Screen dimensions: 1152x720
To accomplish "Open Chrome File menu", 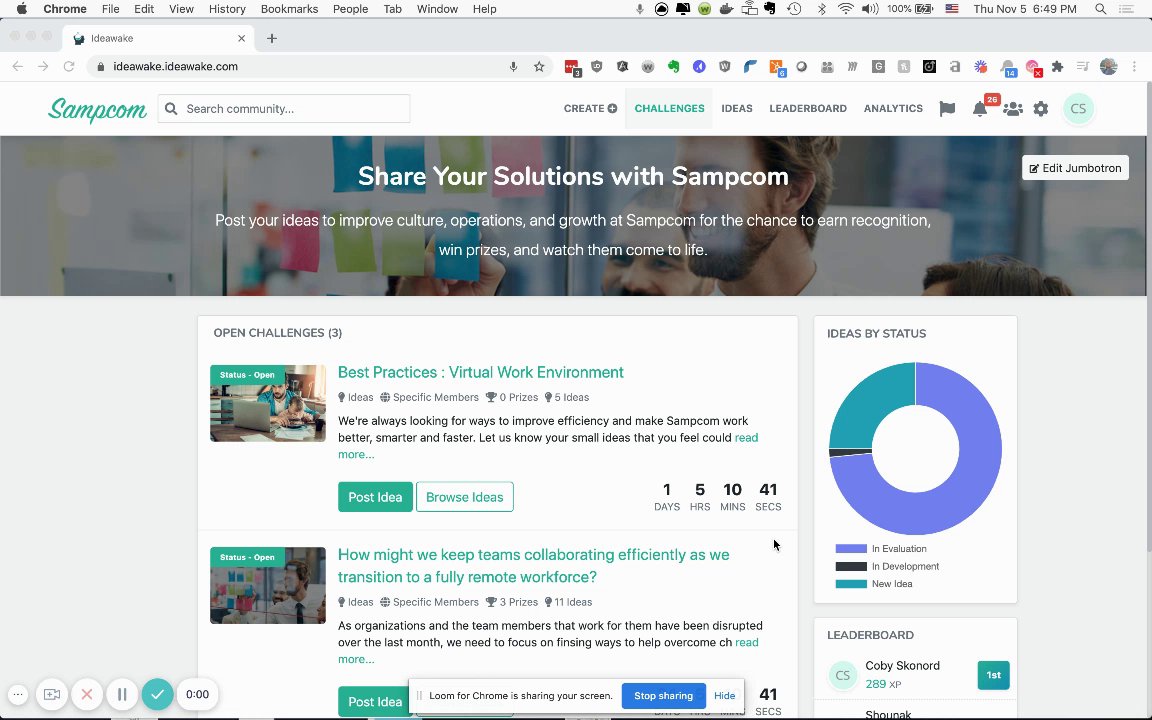I will [x=110, y=9].
